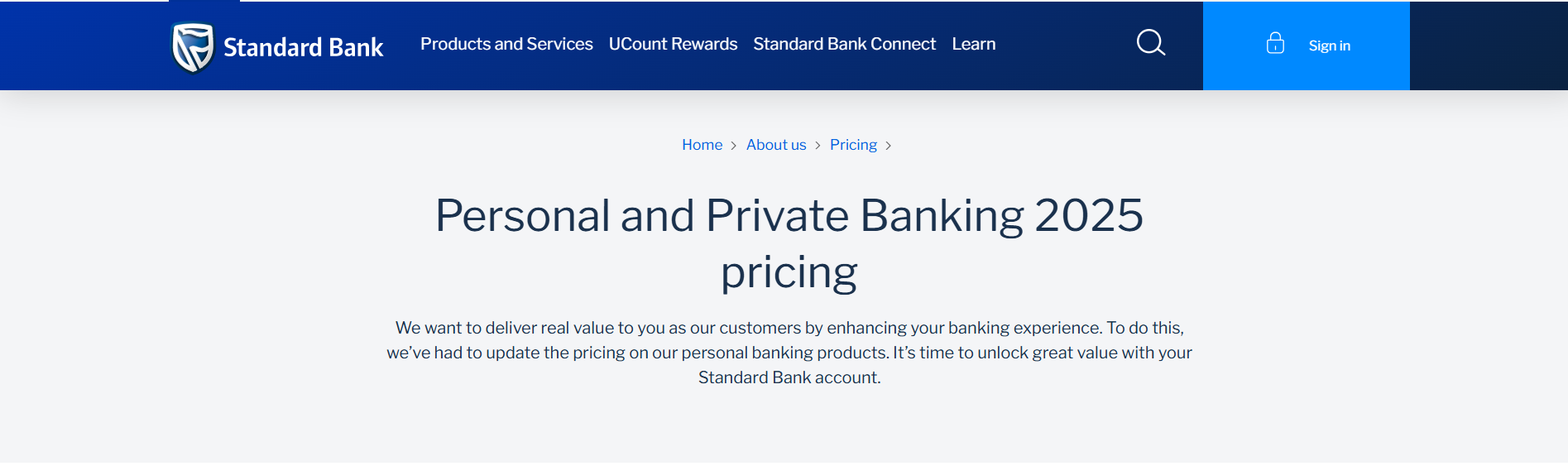Open the Products and Services menu

coord(506,44)
